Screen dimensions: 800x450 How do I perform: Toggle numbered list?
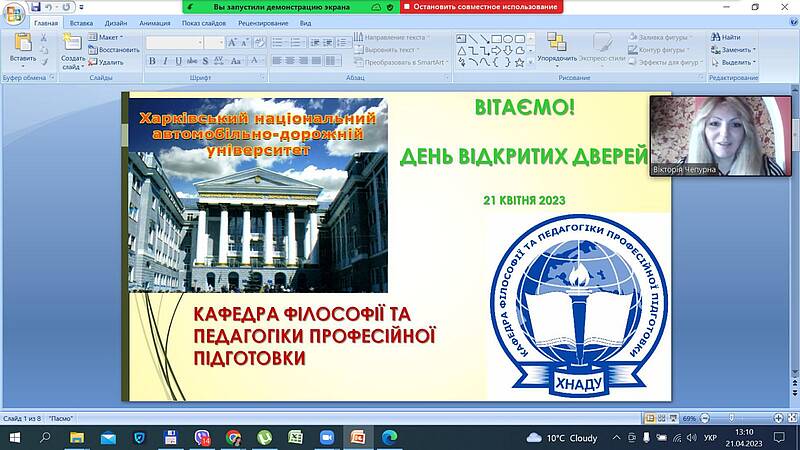tap(295, 43)
